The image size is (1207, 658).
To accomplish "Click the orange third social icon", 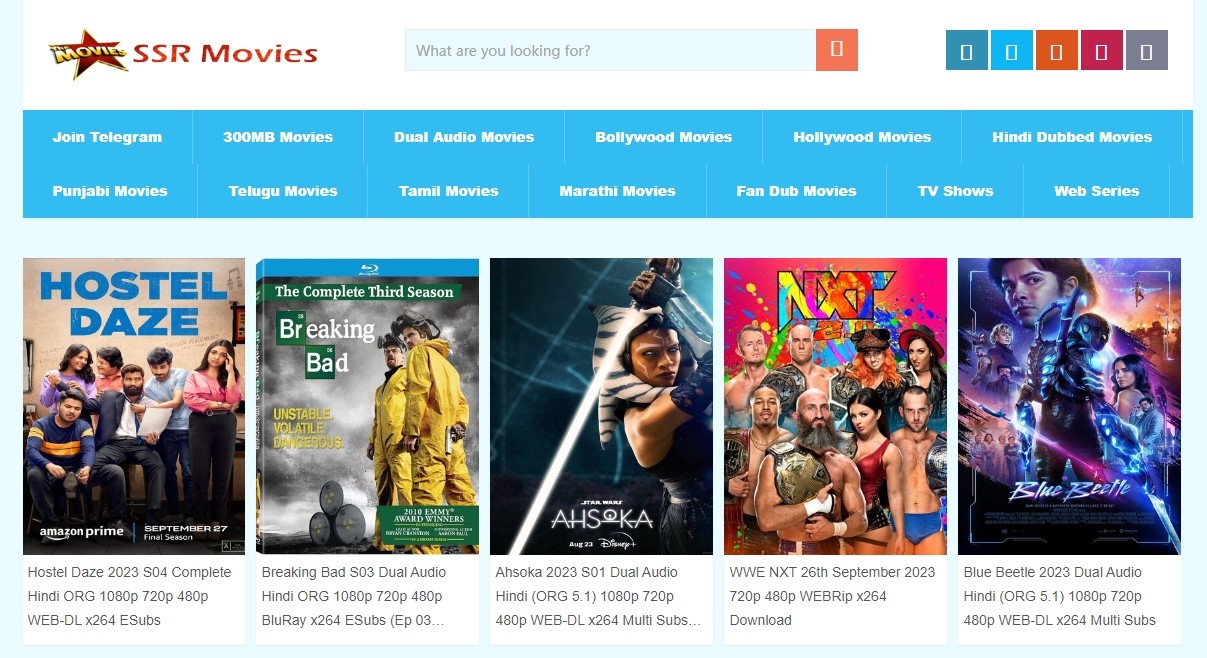I will click(x=1057, y=50).
